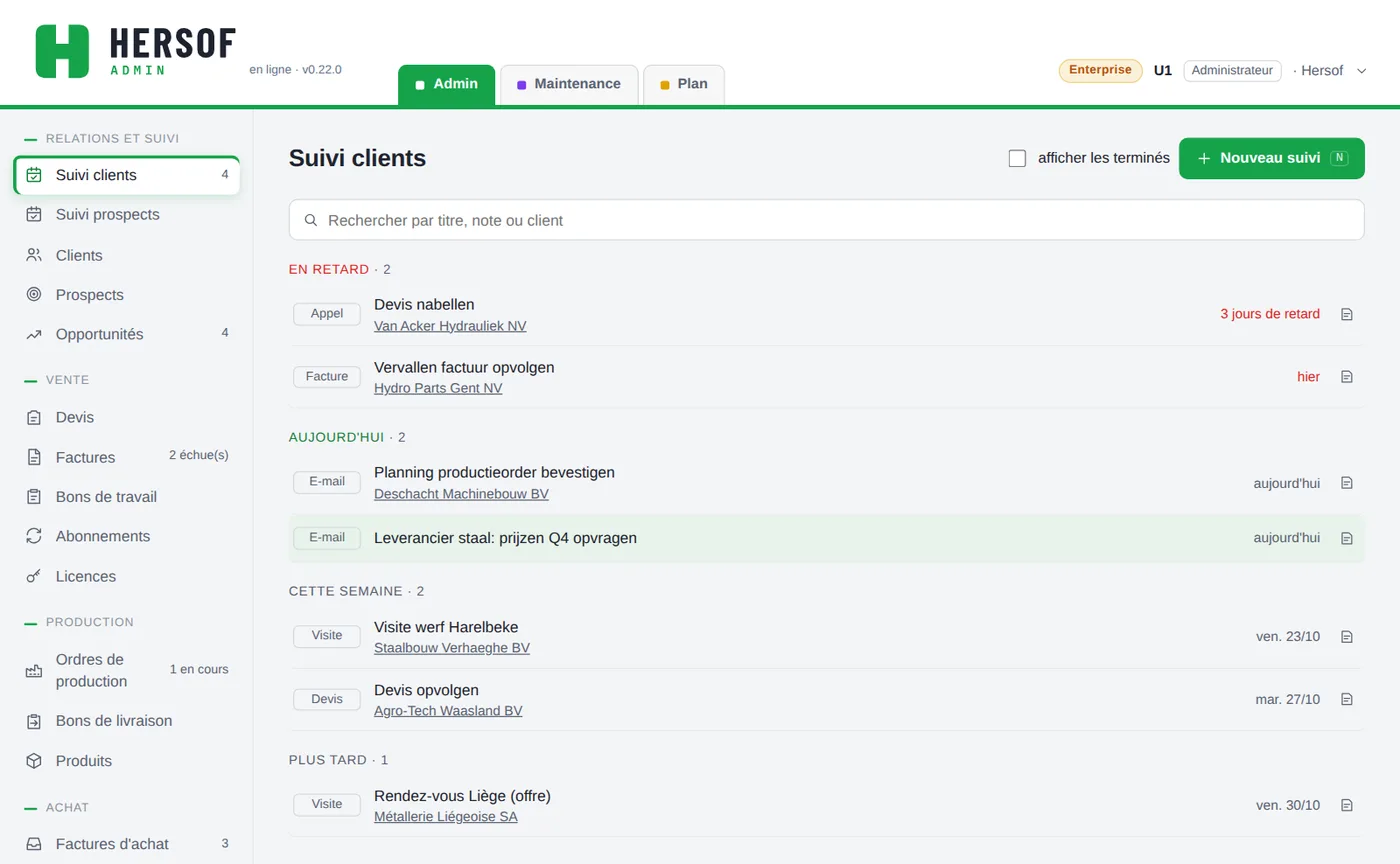
Task: Click the Opportunités trend arrow icon
Action: point(34,335)
